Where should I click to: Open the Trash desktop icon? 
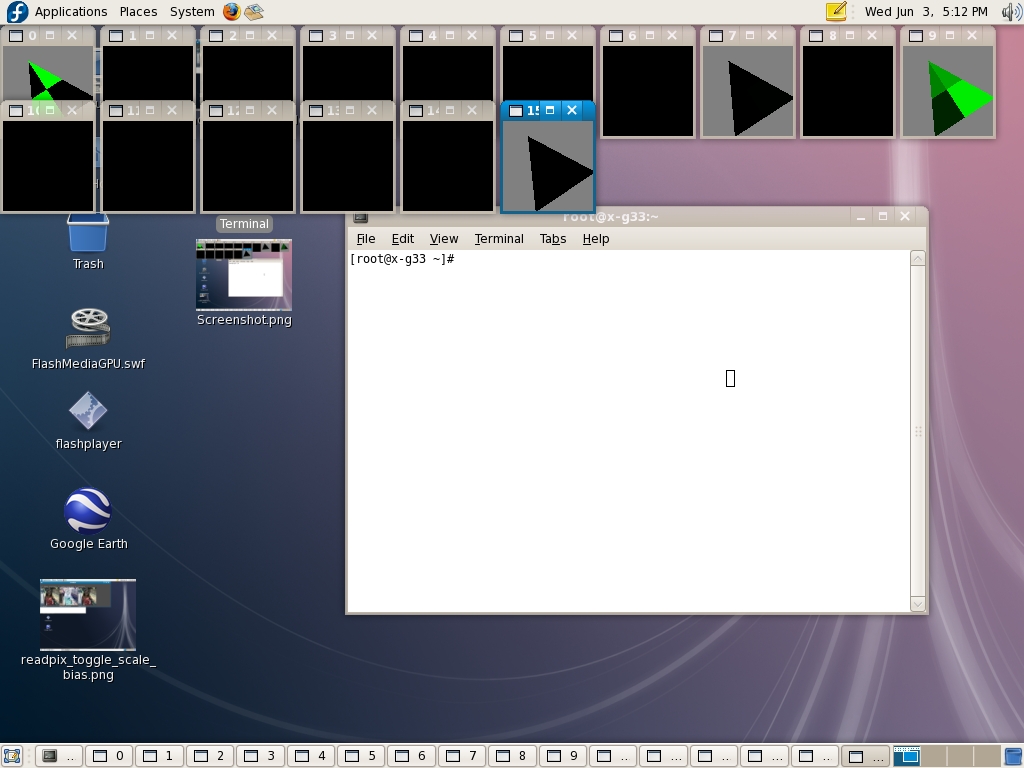[x=88, y=236]
